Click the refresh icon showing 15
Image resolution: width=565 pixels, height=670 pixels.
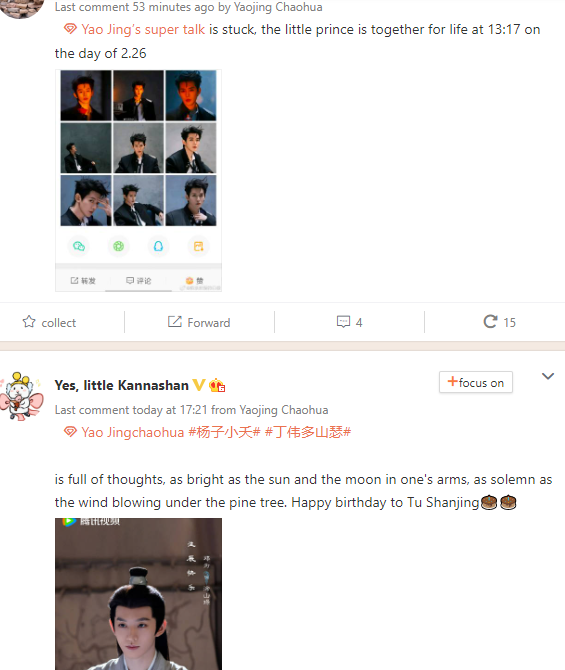click(x=490, y=321)
